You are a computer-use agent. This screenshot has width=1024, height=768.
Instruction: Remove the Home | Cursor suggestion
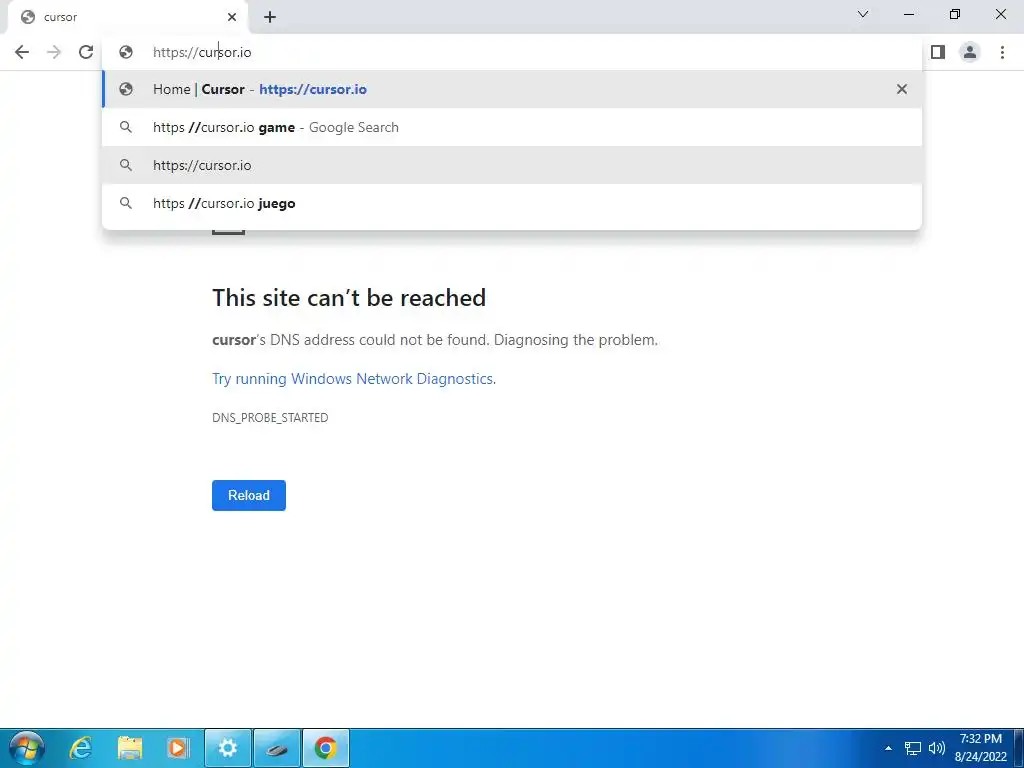(902, 89)
